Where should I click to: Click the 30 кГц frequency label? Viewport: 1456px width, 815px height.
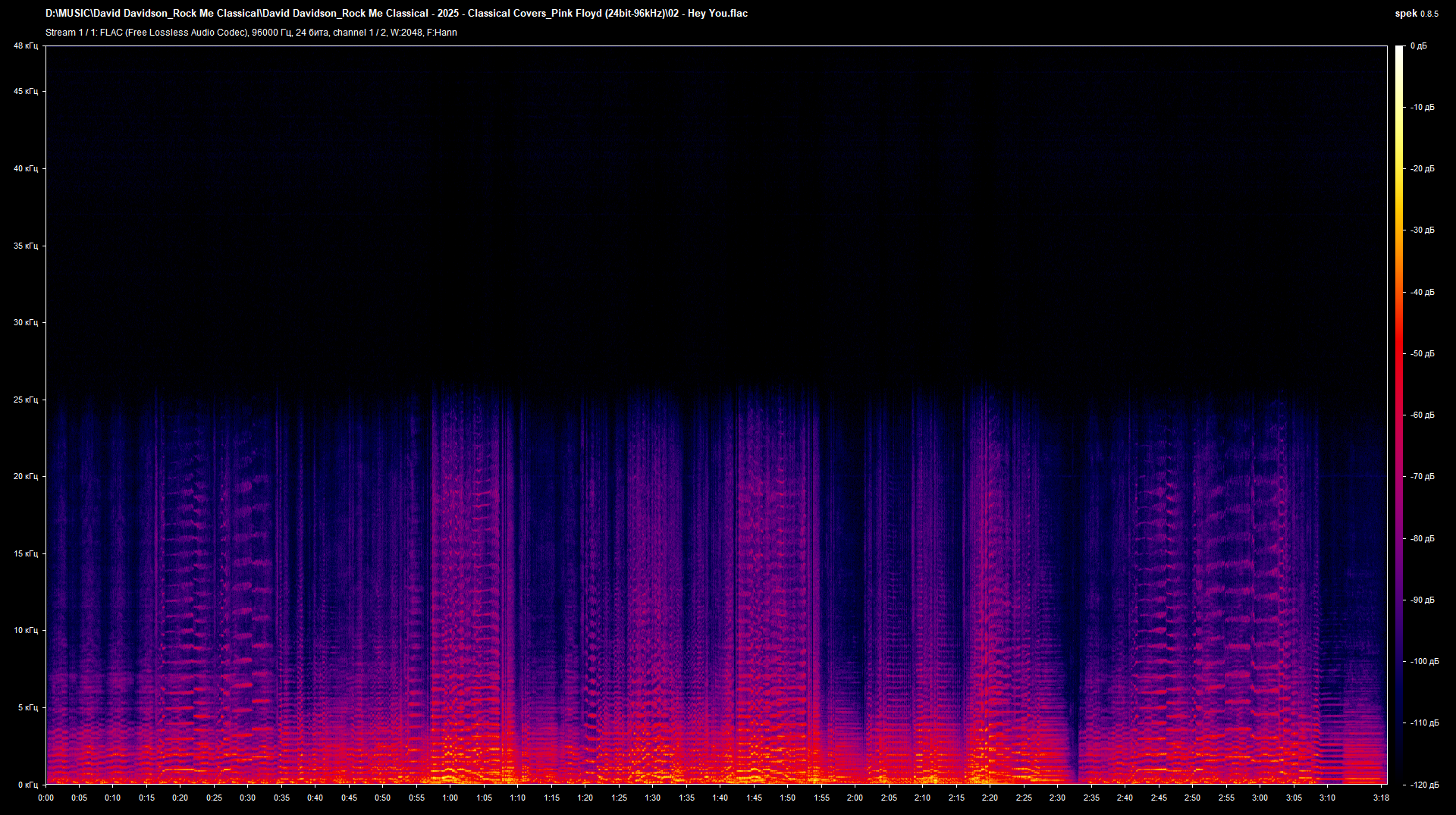tap(26, 322)
